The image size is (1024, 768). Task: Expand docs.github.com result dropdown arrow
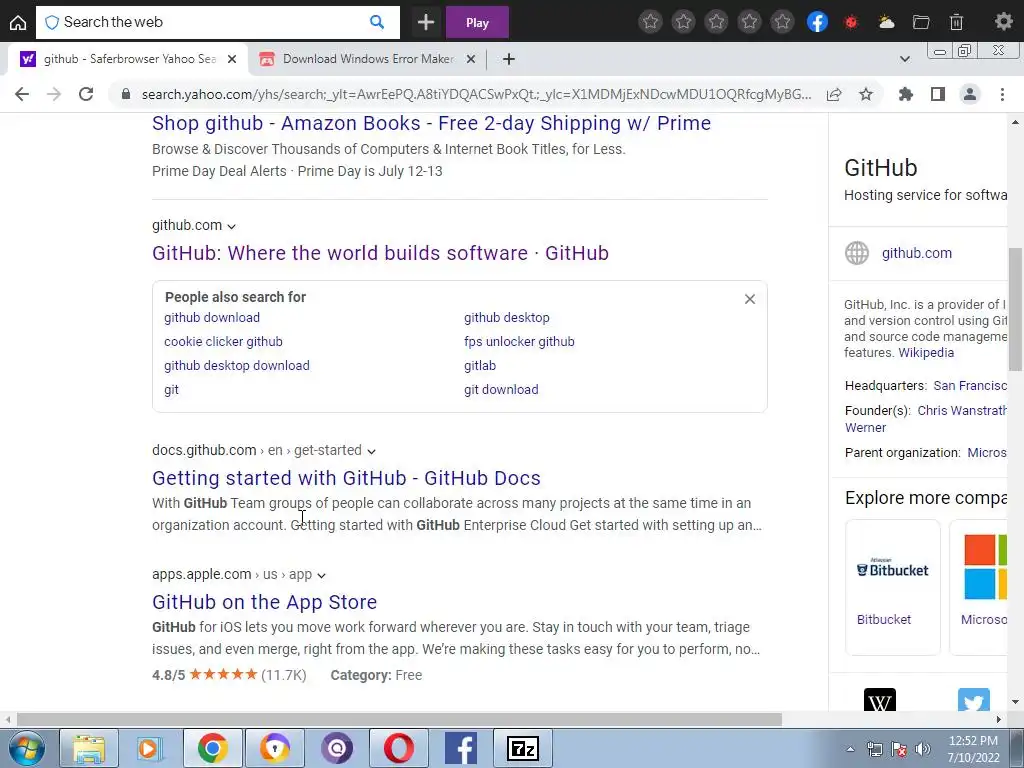pos(371,451)
